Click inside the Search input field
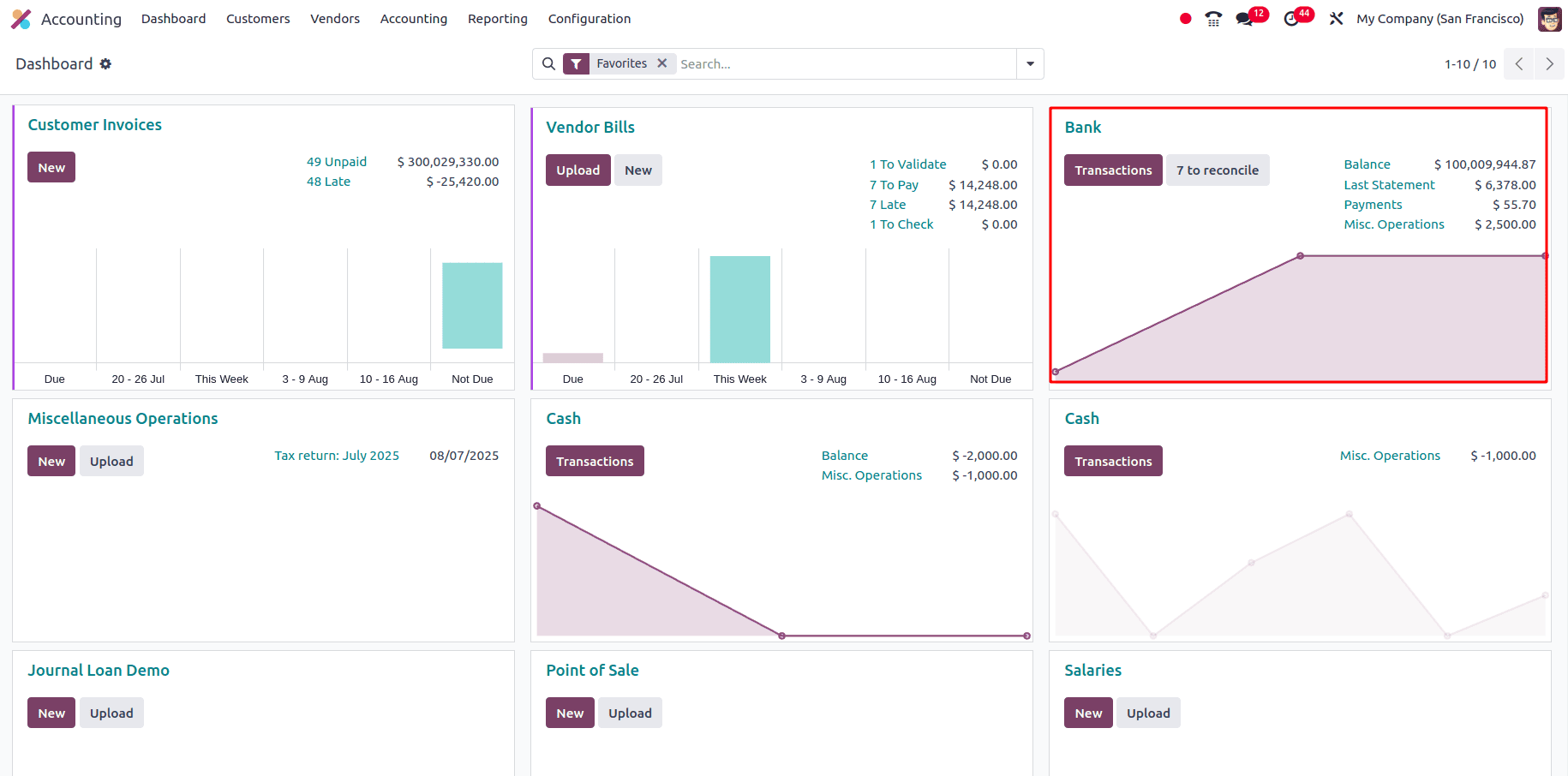1568x776 pixels. coord(814,63)
